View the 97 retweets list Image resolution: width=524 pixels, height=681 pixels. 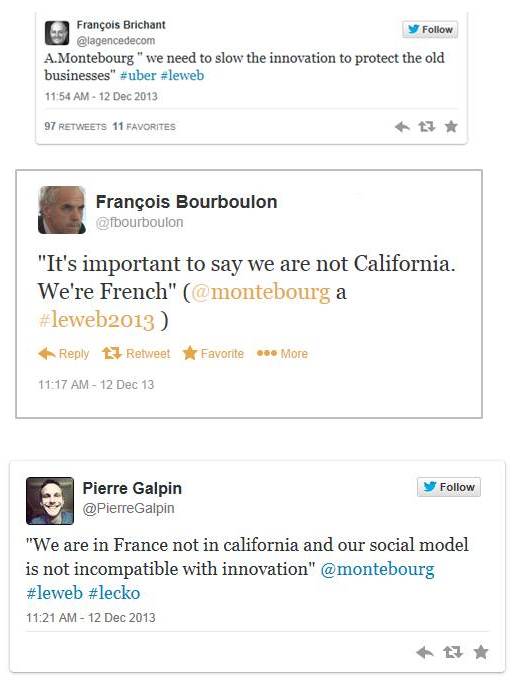coord(75,126)
